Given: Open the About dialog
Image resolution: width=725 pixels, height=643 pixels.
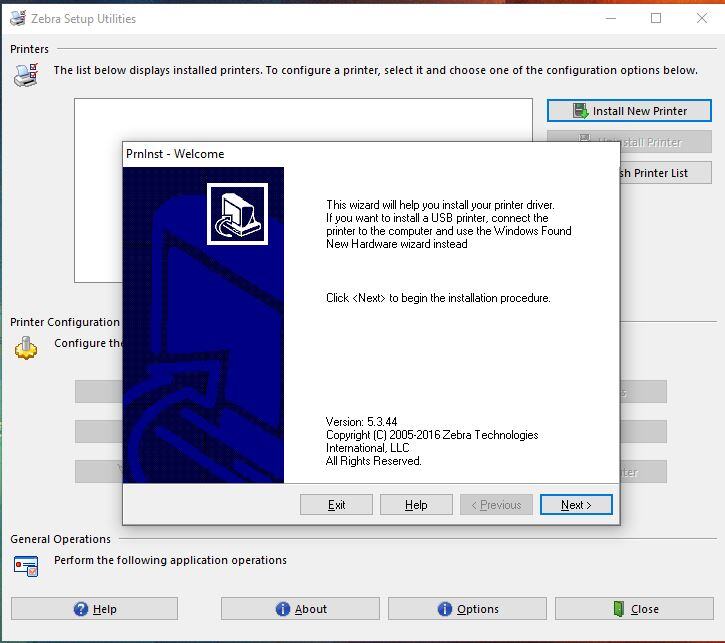Looking at the screenshot, I should [x=300, y=609].
